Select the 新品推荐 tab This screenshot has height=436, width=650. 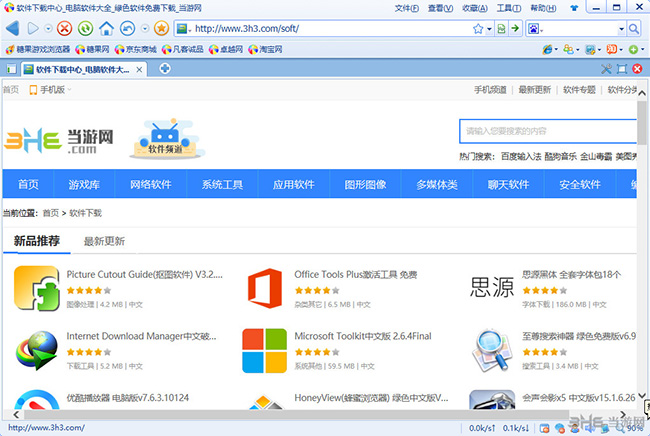click(x=37, y=241)
